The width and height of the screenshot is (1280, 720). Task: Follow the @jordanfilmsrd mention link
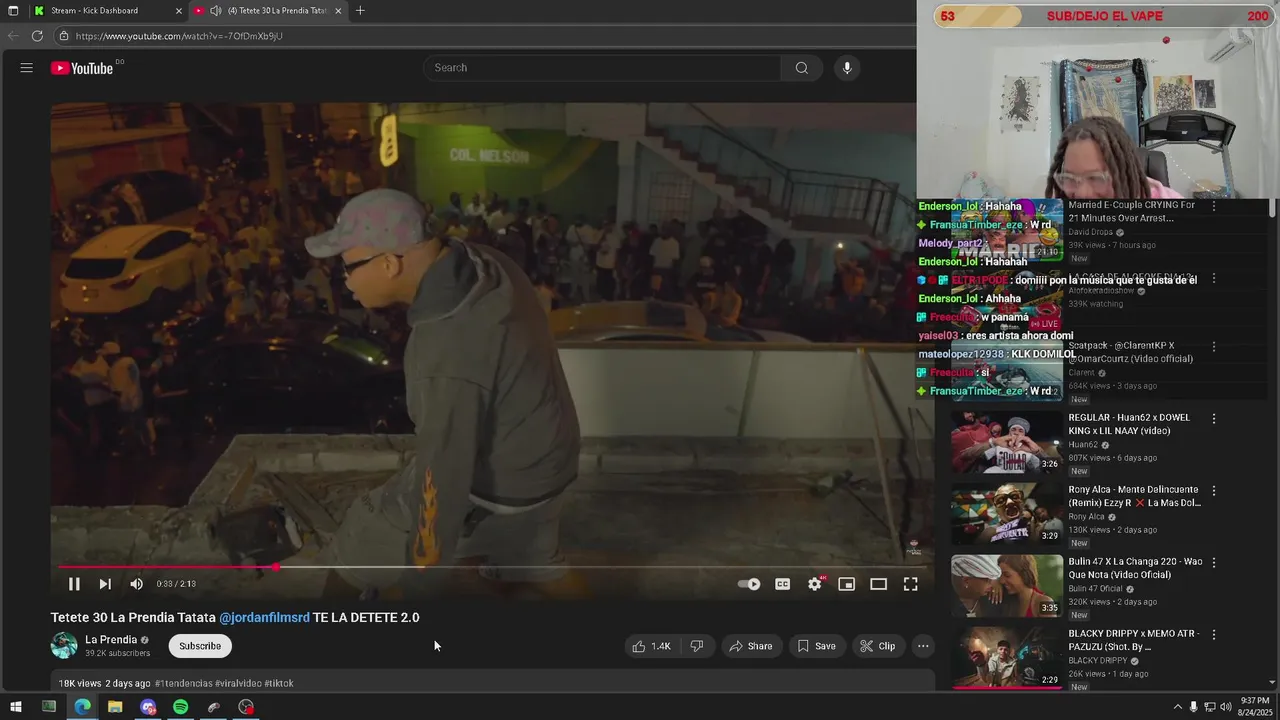(264, 618)
